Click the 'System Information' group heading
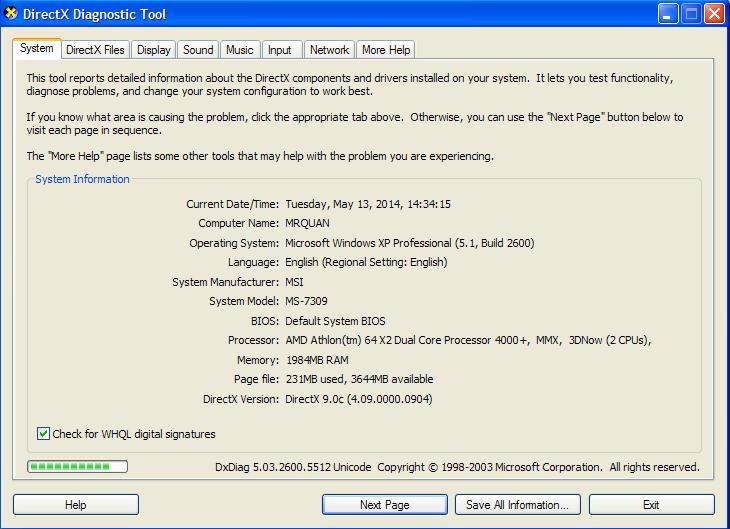Image resolution: width=730 pixels, height=529 pixels. coord(82,179)
